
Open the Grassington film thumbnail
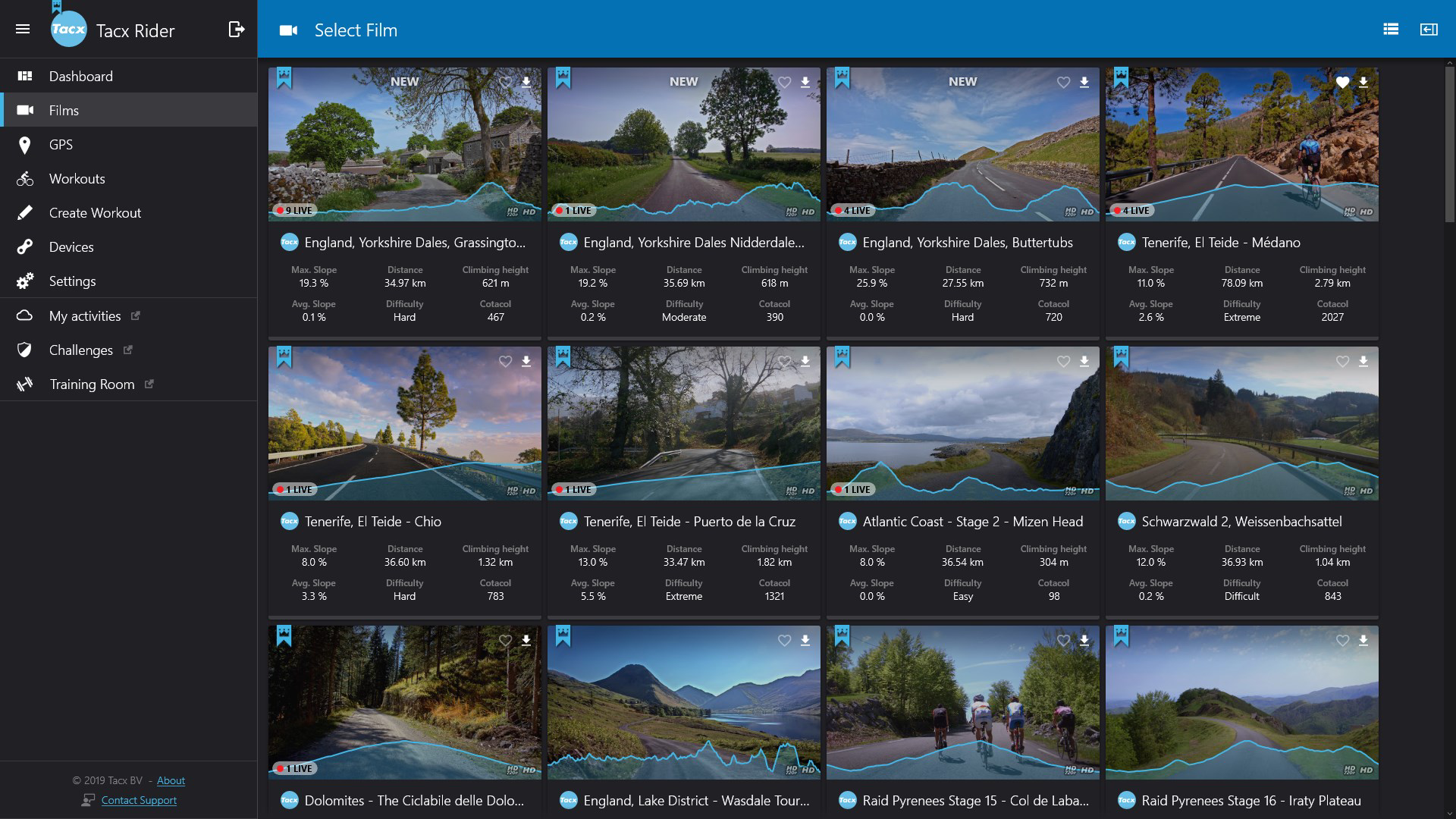pos(405,144)
